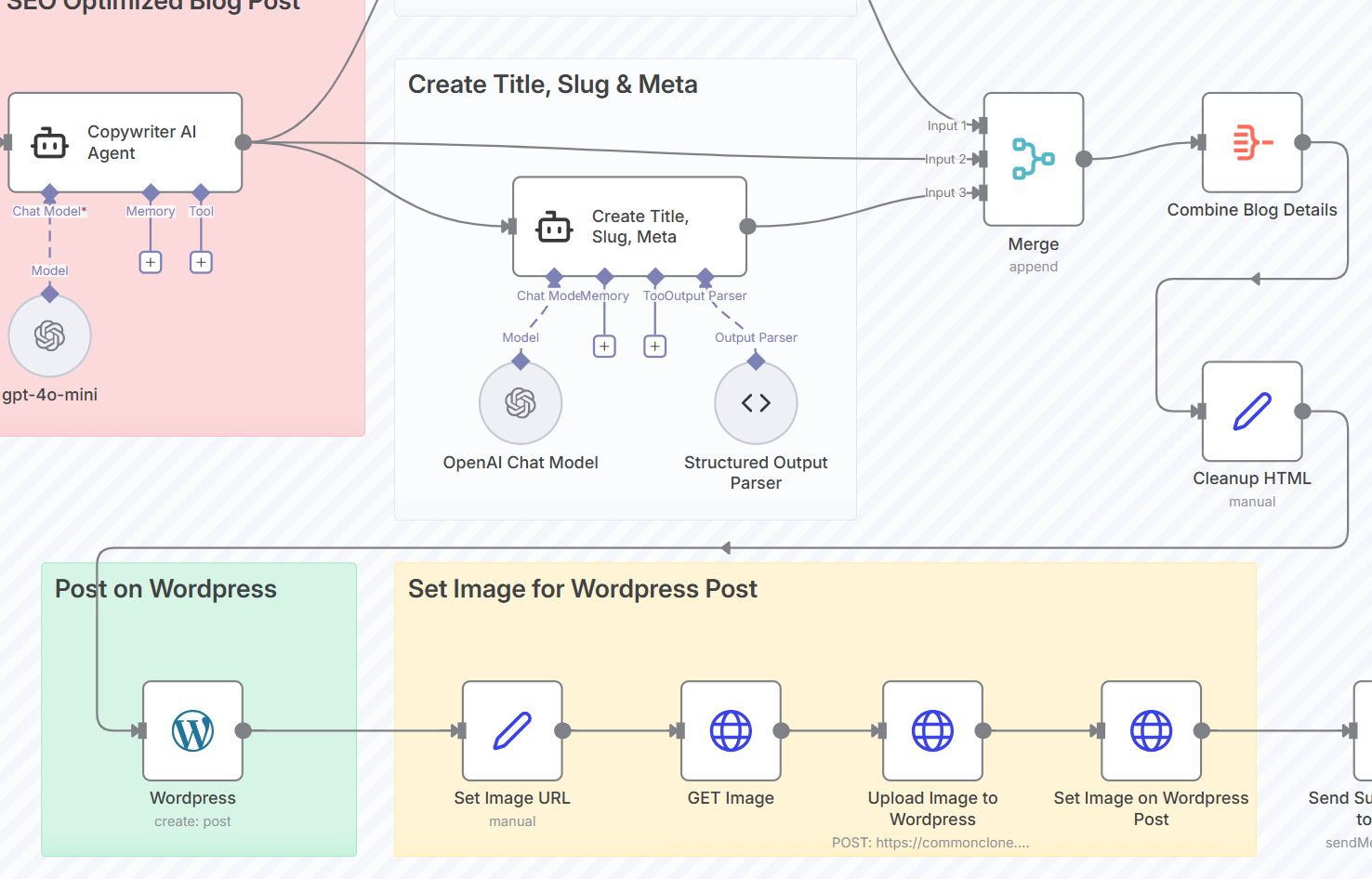The image size is (1372, 879).
Task: Add Tool to Create Title, Slug, Meta
Action: click(655, 347)
